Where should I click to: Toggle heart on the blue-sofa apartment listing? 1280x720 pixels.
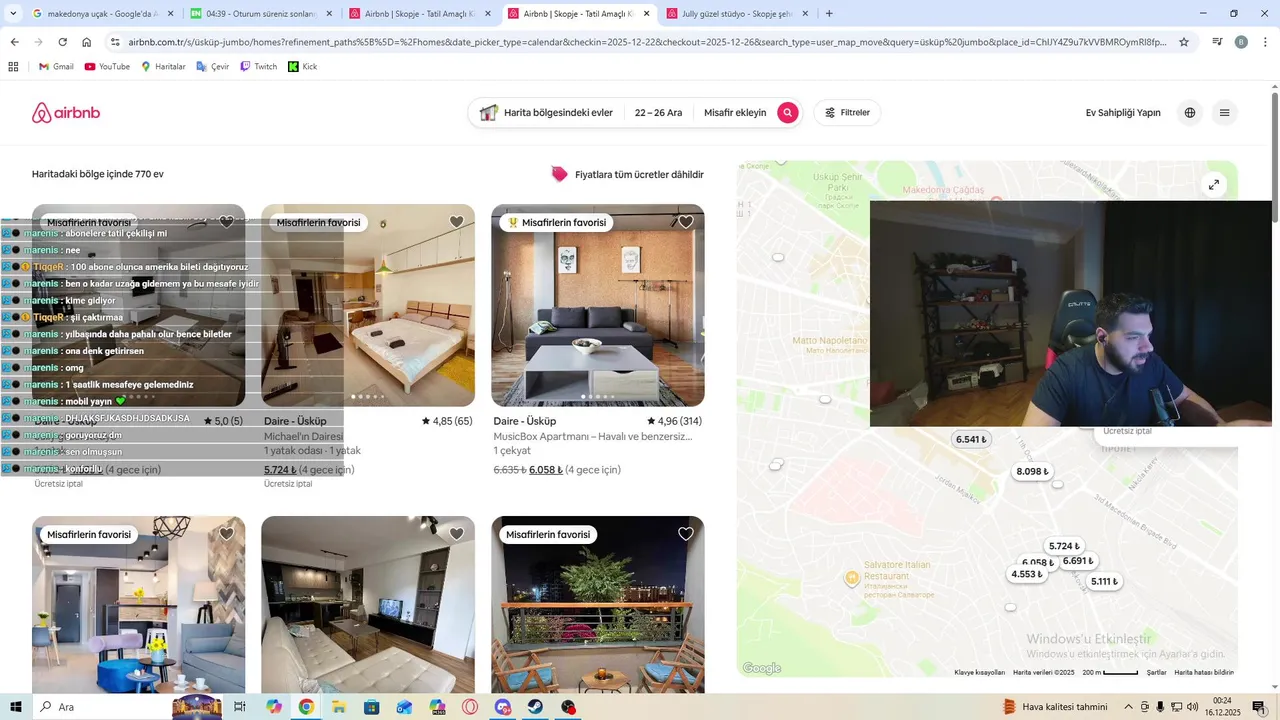(226, 534)
